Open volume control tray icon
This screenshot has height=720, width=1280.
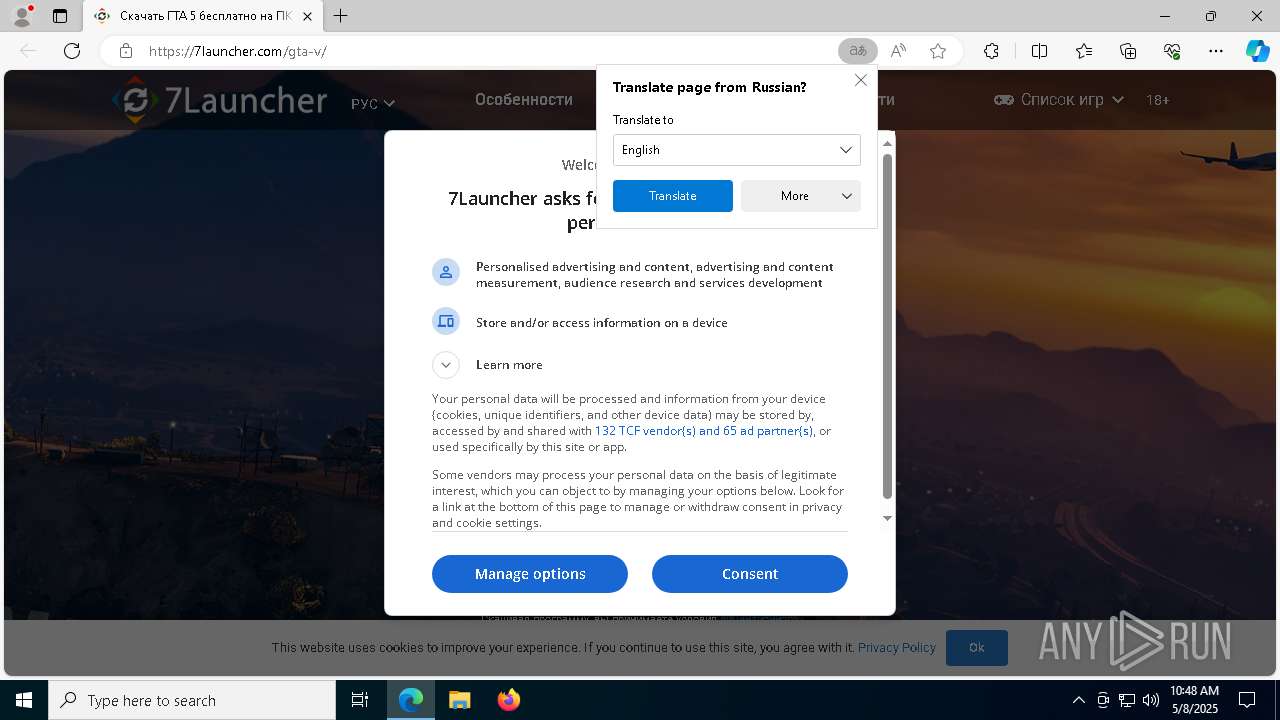click(1150, 700)
